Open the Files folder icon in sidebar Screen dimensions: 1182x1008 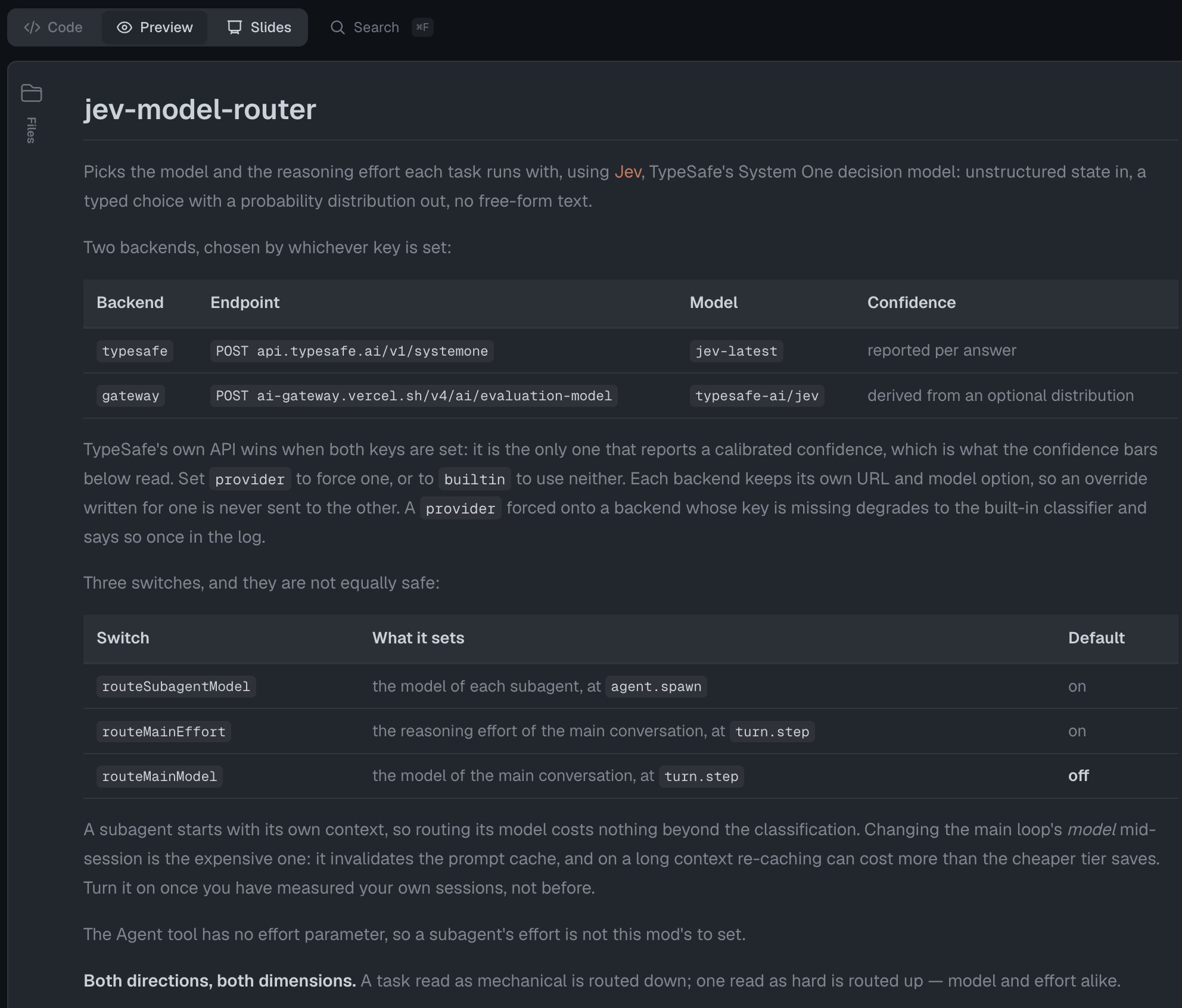click(32, 93)
